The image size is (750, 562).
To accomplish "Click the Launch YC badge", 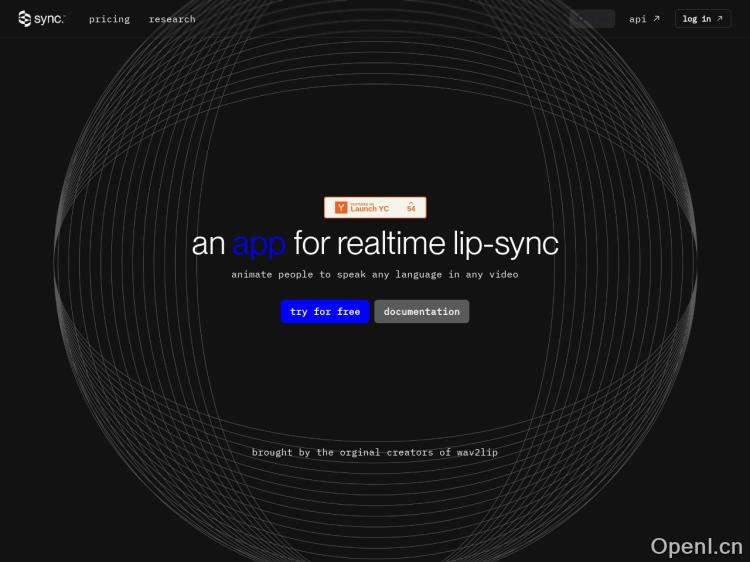I will (x=375, y=208).
